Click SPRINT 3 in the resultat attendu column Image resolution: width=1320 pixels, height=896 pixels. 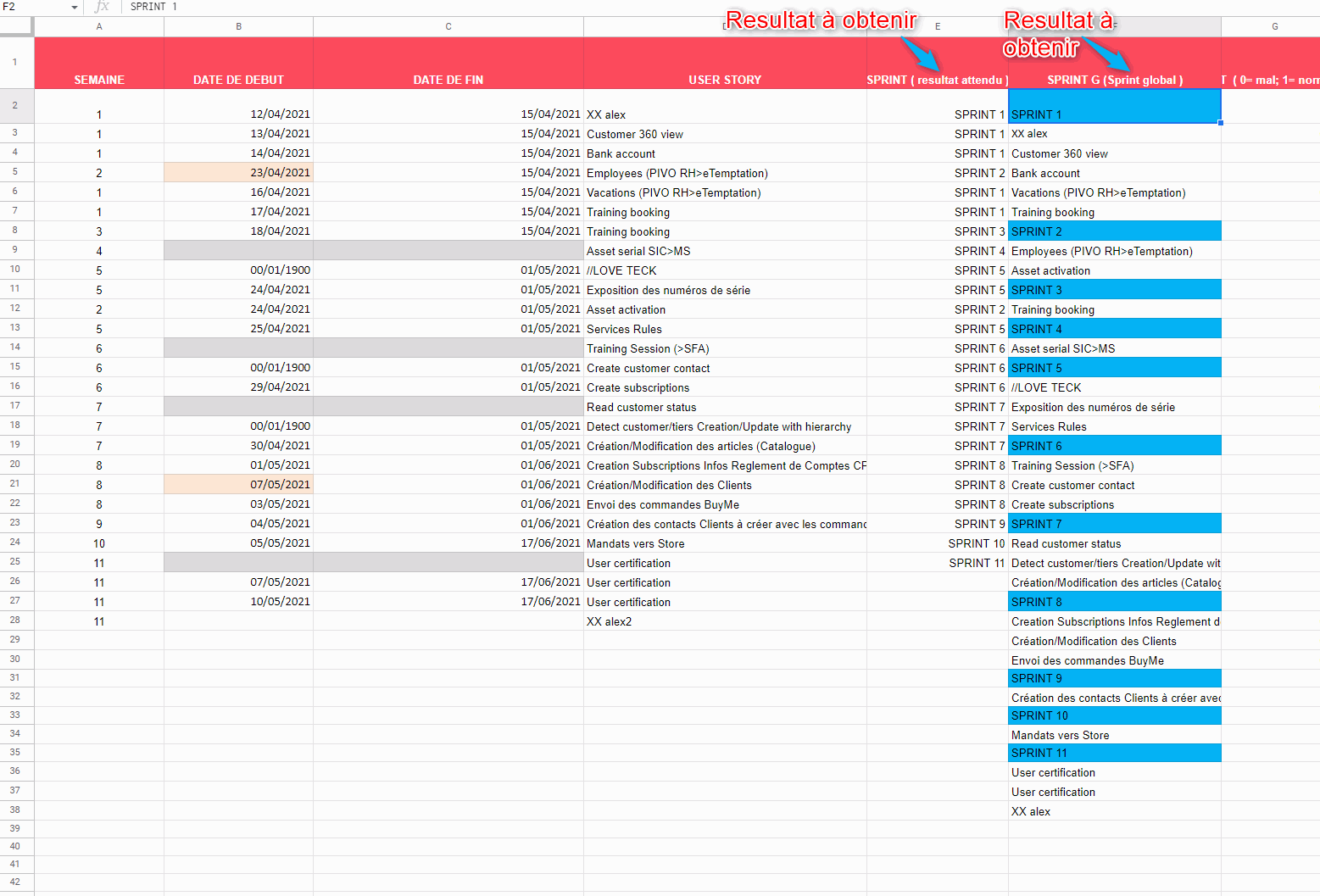[938, 231]
